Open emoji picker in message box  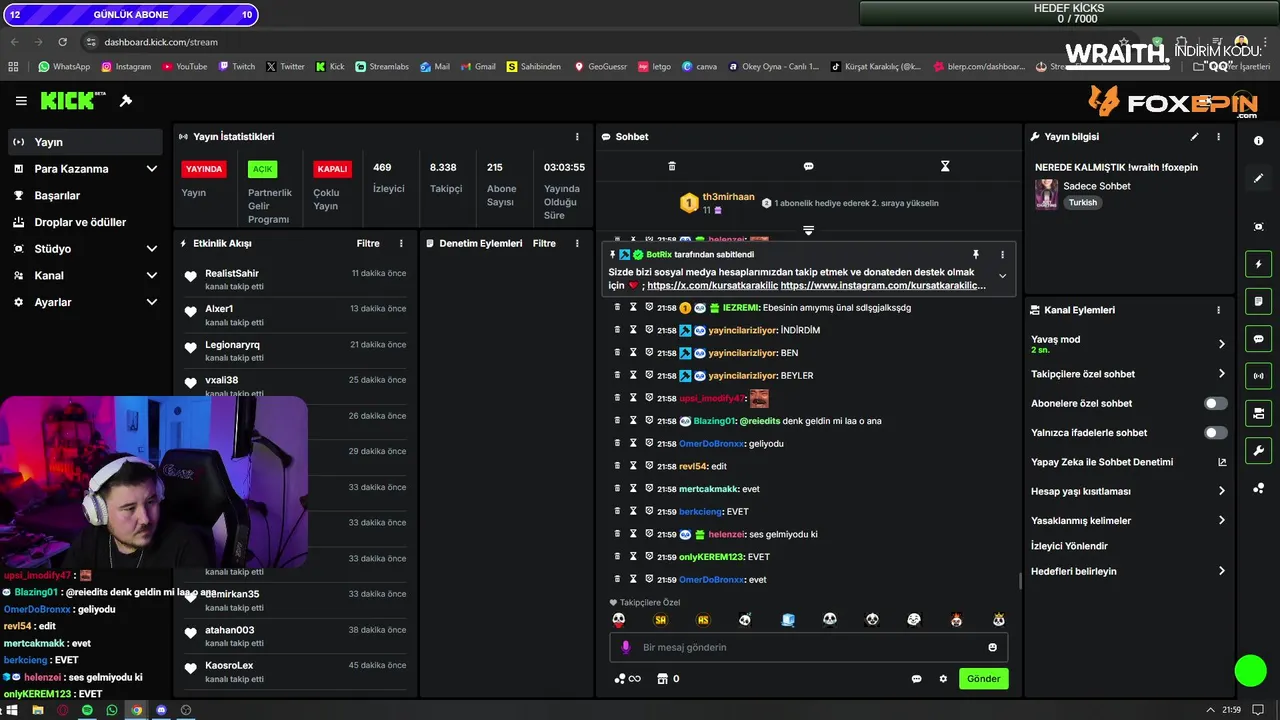[x=992, y=647]
